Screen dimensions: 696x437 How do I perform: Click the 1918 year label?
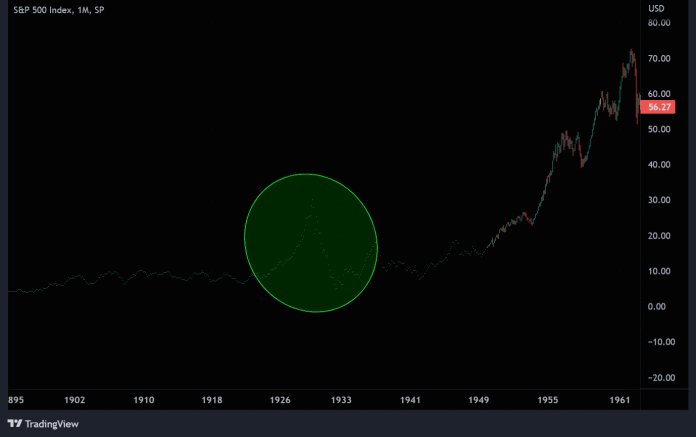212,400
